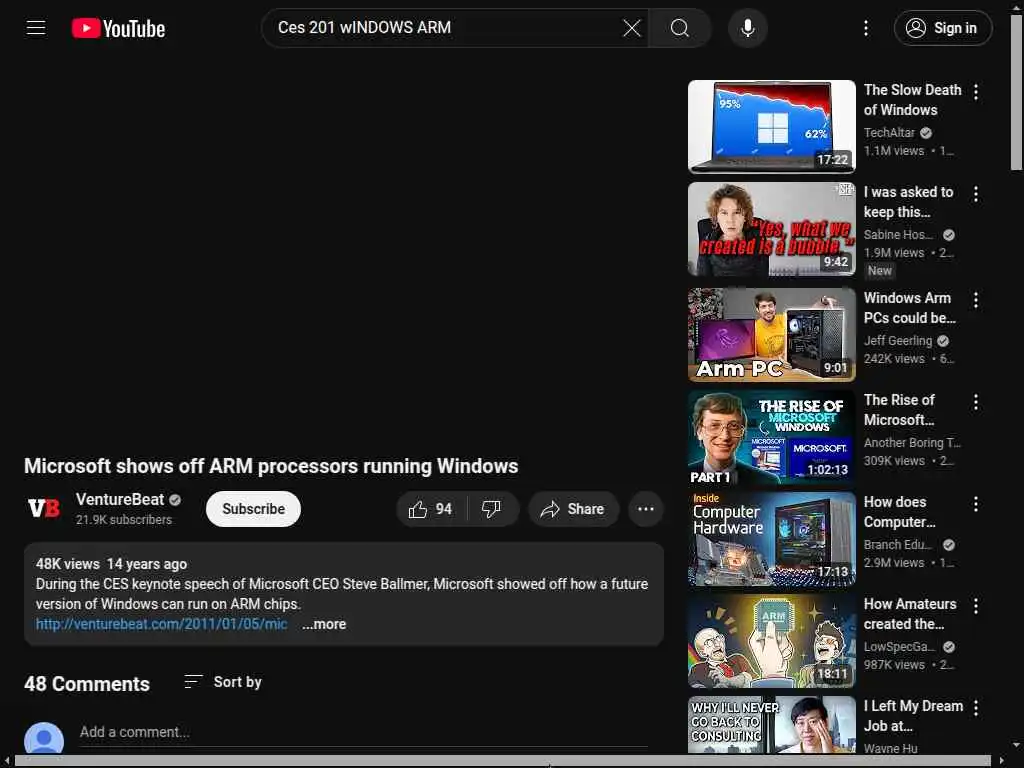Image resolution: width=1024 pixels, height=768 pixels.
Task: Click the video title heading
Action: (271, 466)
